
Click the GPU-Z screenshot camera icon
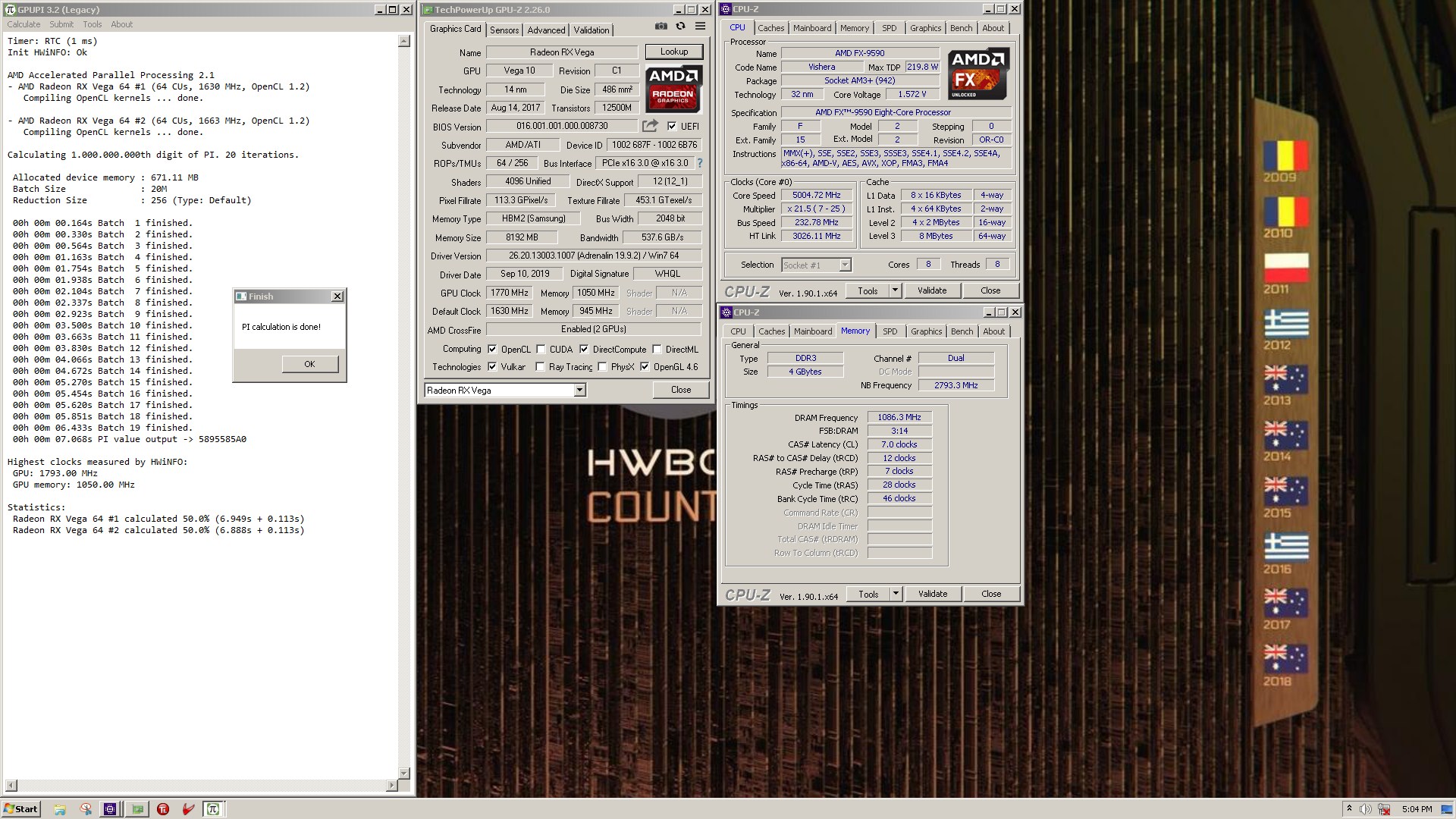(661, 27)
